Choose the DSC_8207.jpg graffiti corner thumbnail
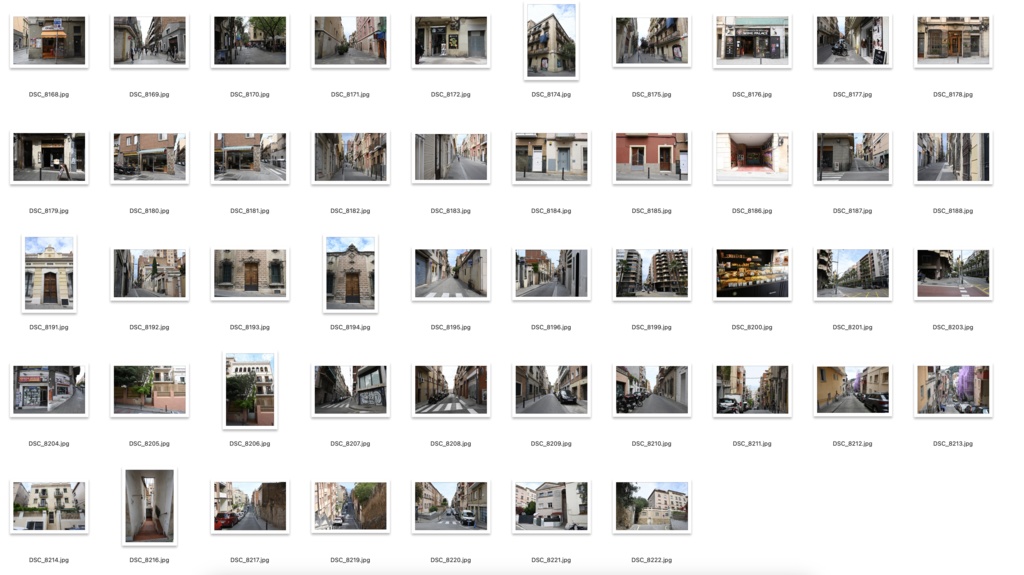Viewport: 1024px width, 575px height. [351, 389]
